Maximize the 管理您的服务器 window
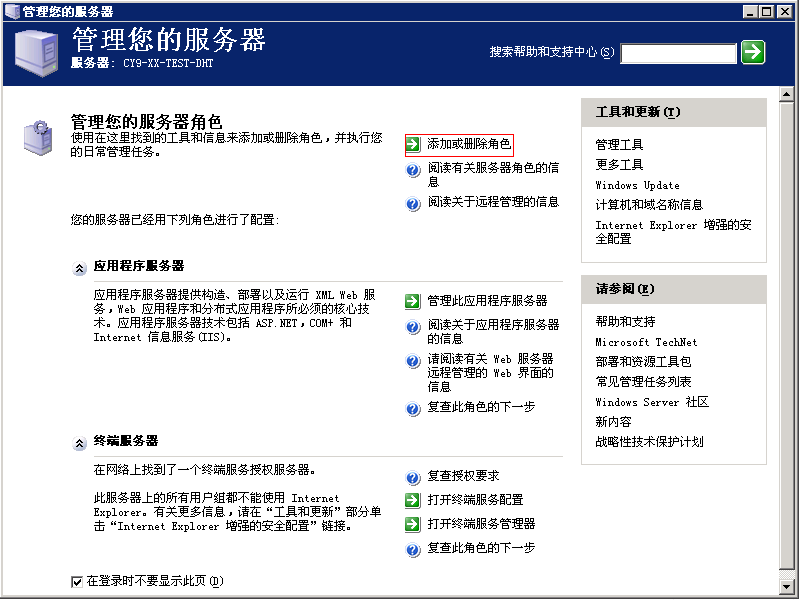This screenshot has height=600, width=799. tap(766, 12)
